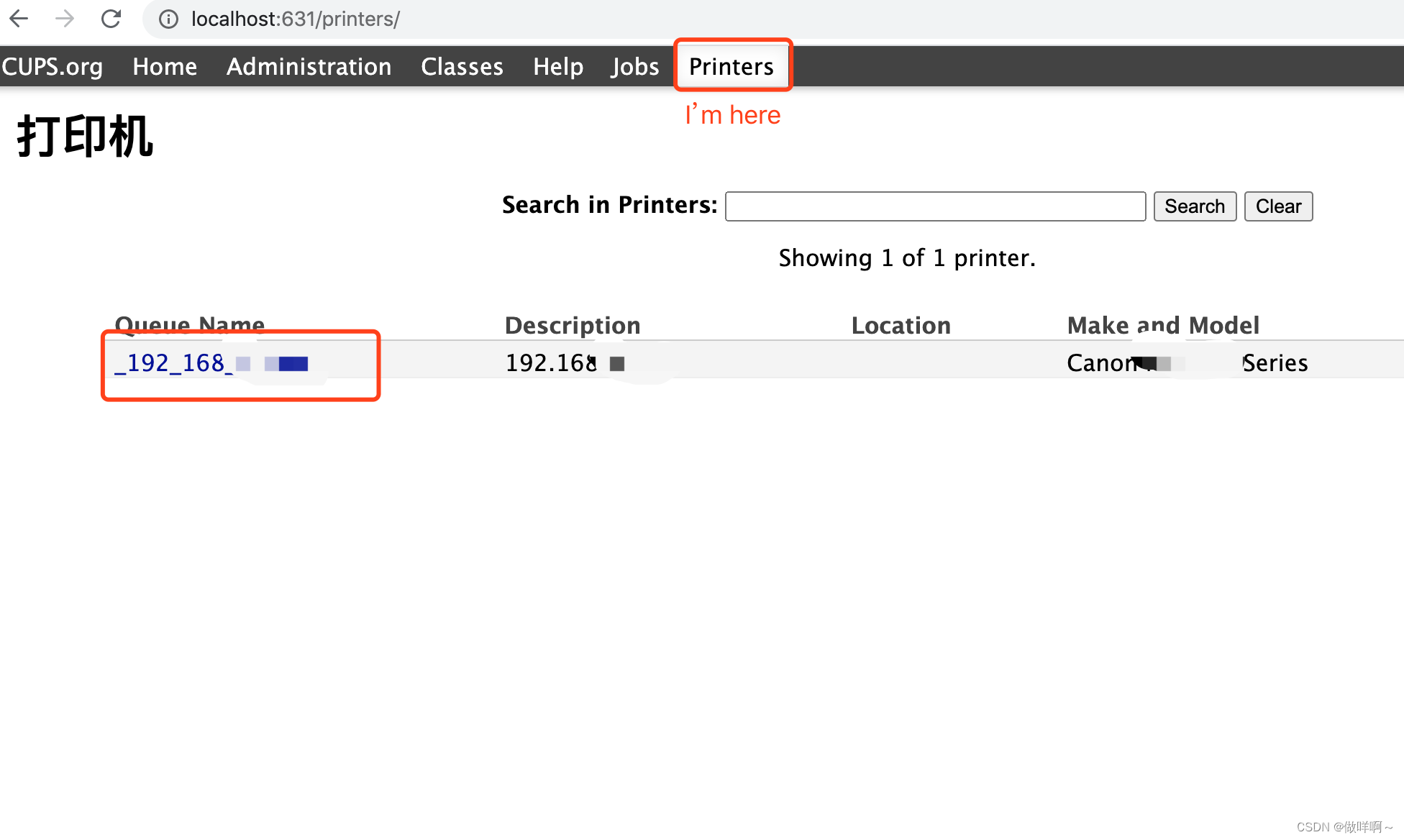View Jobs queue
1404x840 pixels.
[634, 66]
